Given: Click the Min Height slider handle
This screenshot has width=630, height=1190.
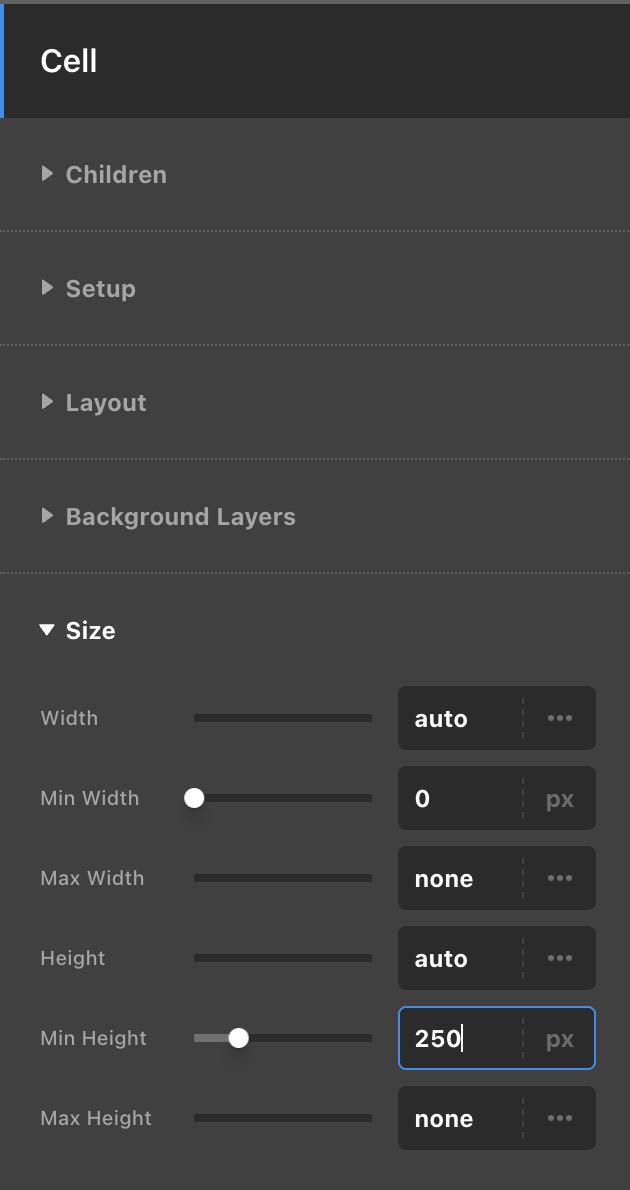Looking at the screenshot, I should pyautogui.click(x=238, y=1038).
